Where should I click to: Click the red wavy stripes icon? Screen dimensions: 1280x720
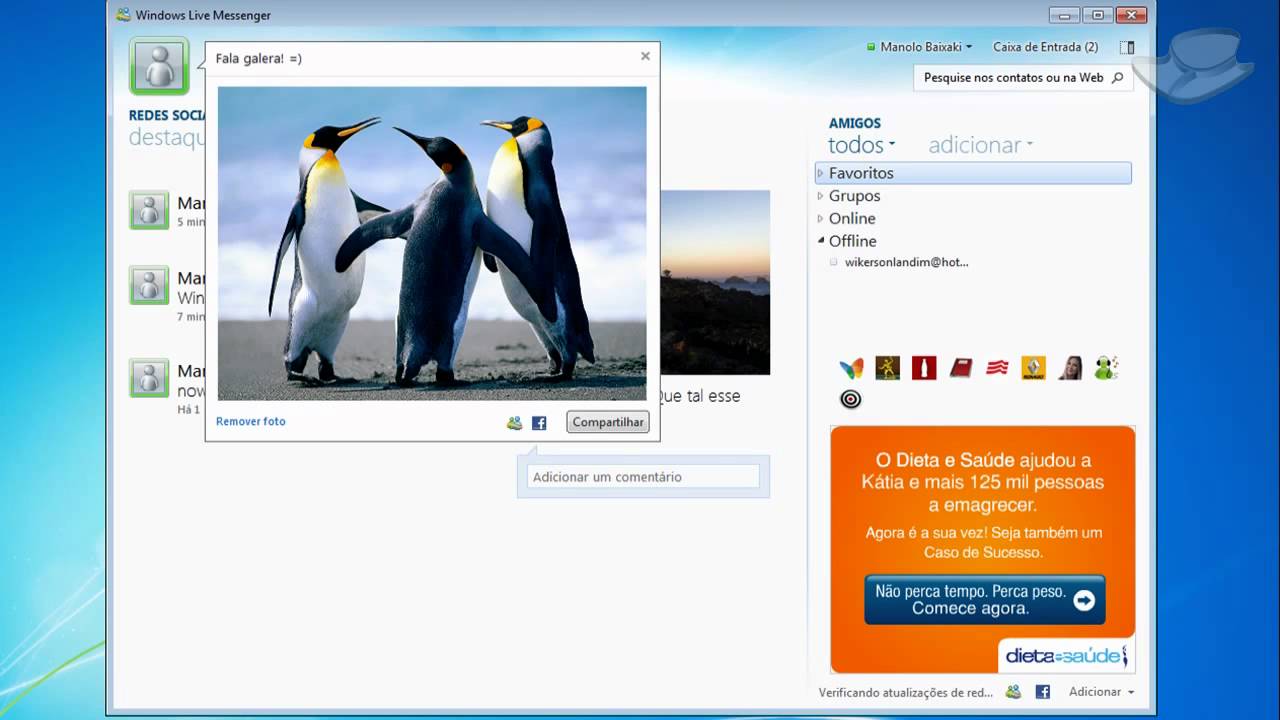click(997, 368)
